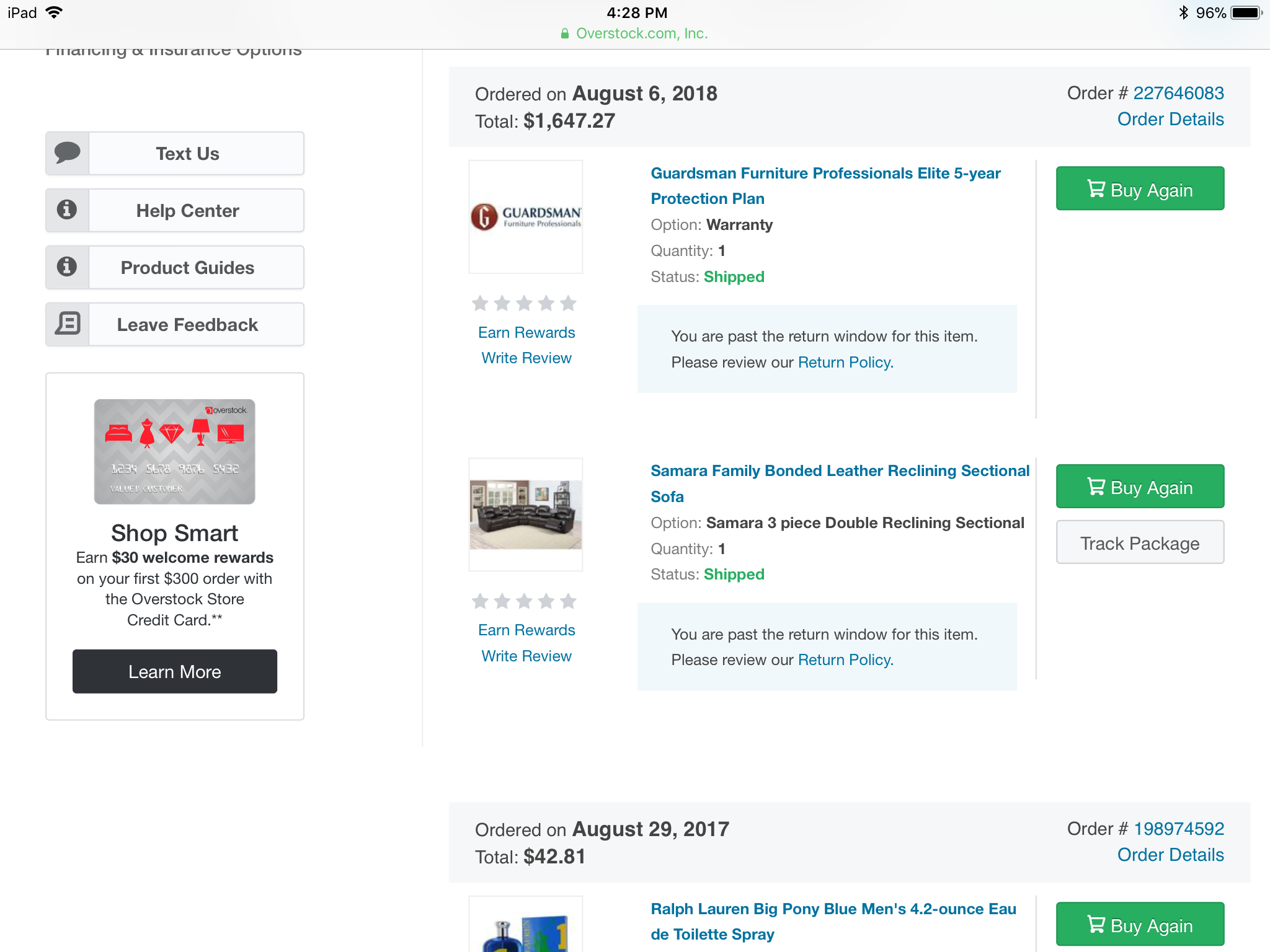Image resolution: width=1270 pixels, height=952 pixels.
Task: Click cart icon on Samara Buy Again
Action: (1096, 487)
